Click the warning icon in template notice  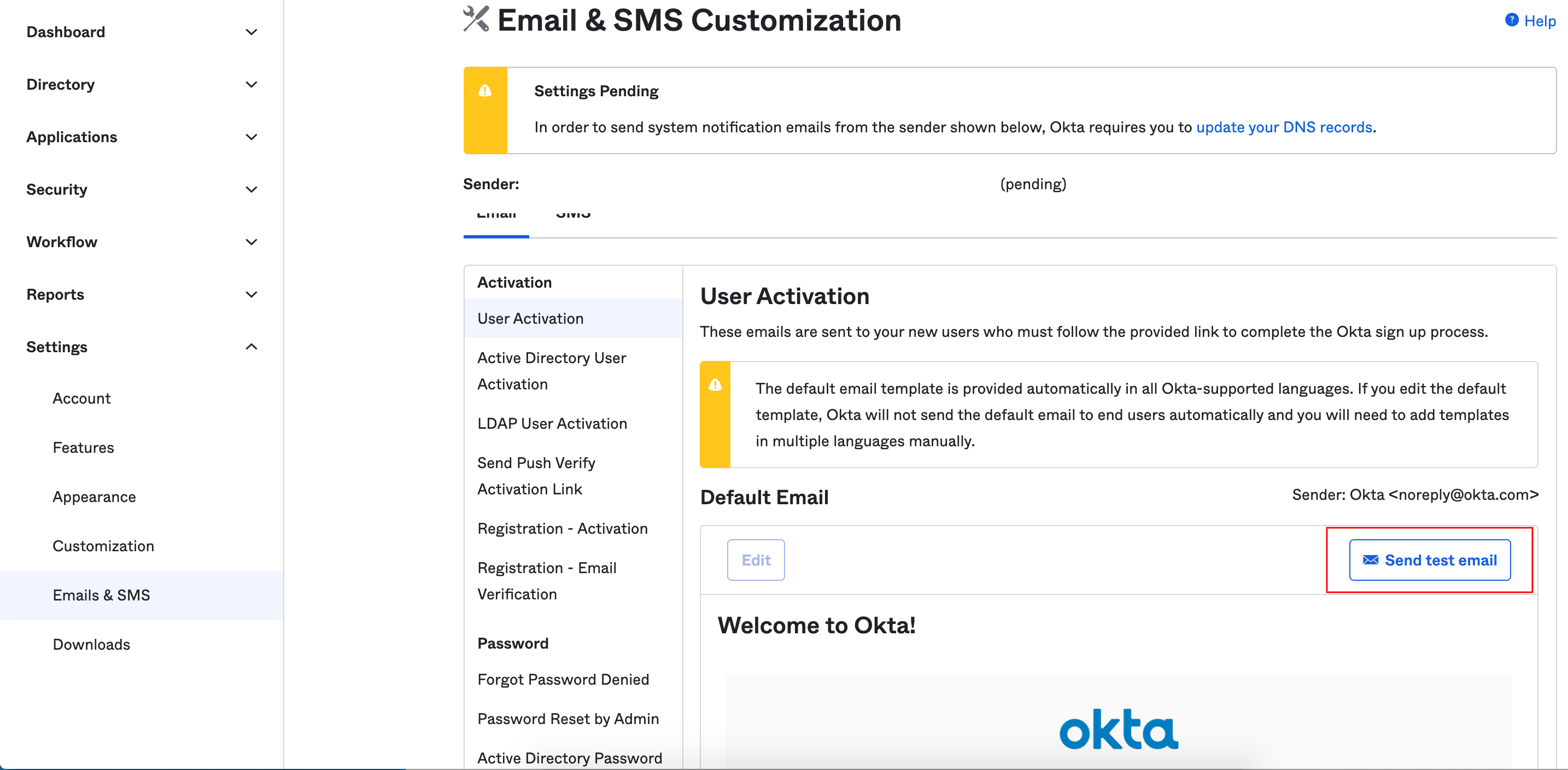click(x=715, y=384)
